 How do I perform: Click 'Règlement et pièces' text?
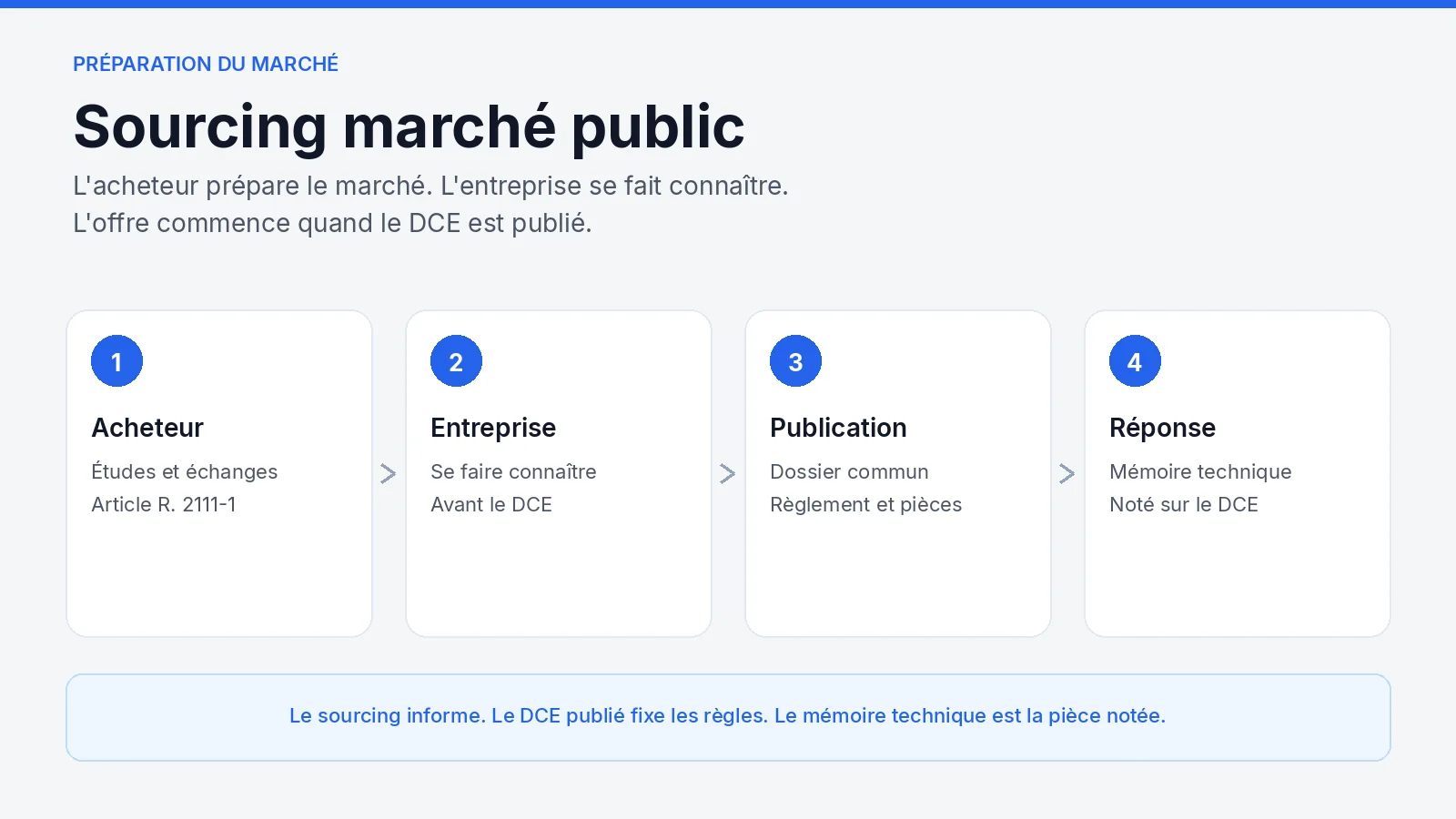pos(865,504)
